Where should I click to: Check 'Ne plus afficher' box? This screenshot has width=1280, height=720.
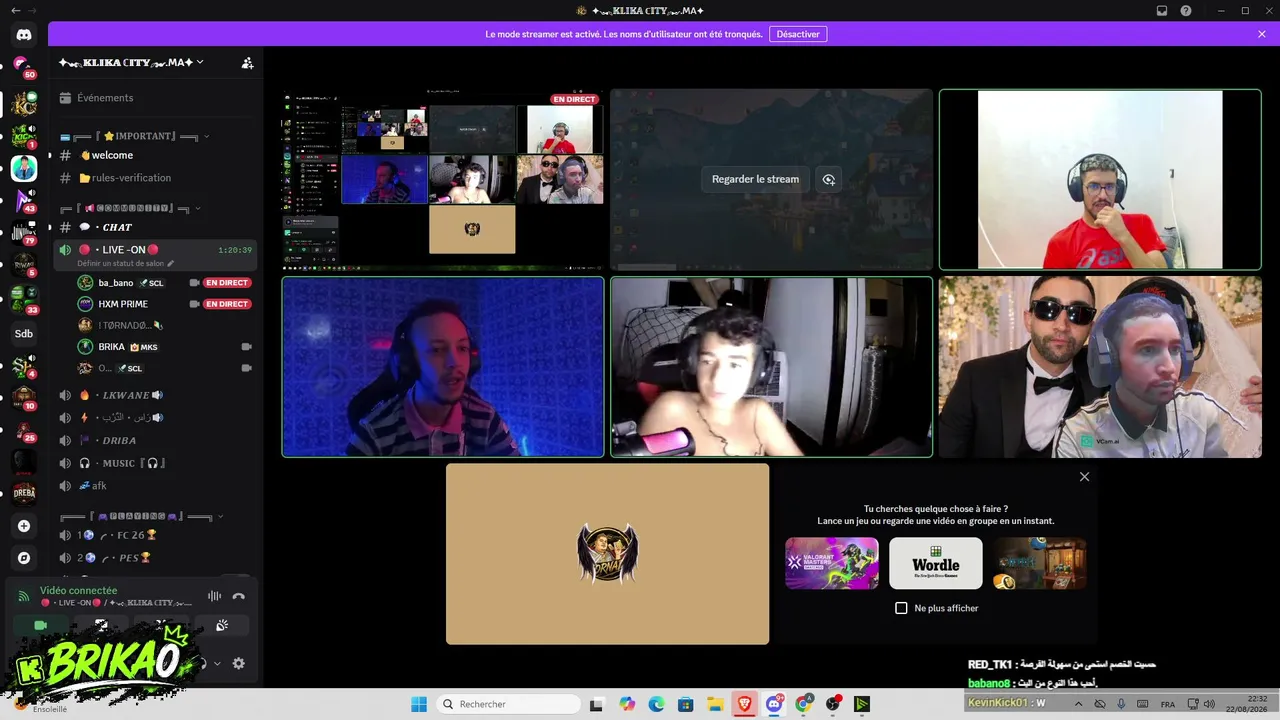[x=901, y=608]
